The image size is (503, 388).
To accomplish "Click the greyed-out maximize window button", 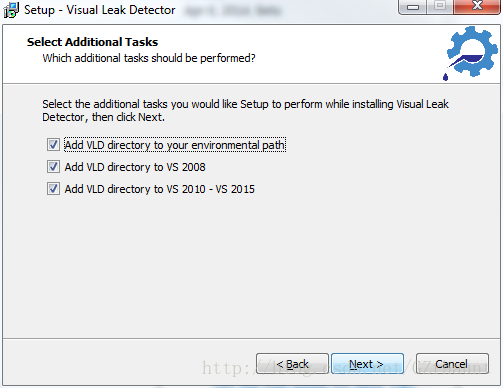I will pyautogui.click(x=440, y=6).
